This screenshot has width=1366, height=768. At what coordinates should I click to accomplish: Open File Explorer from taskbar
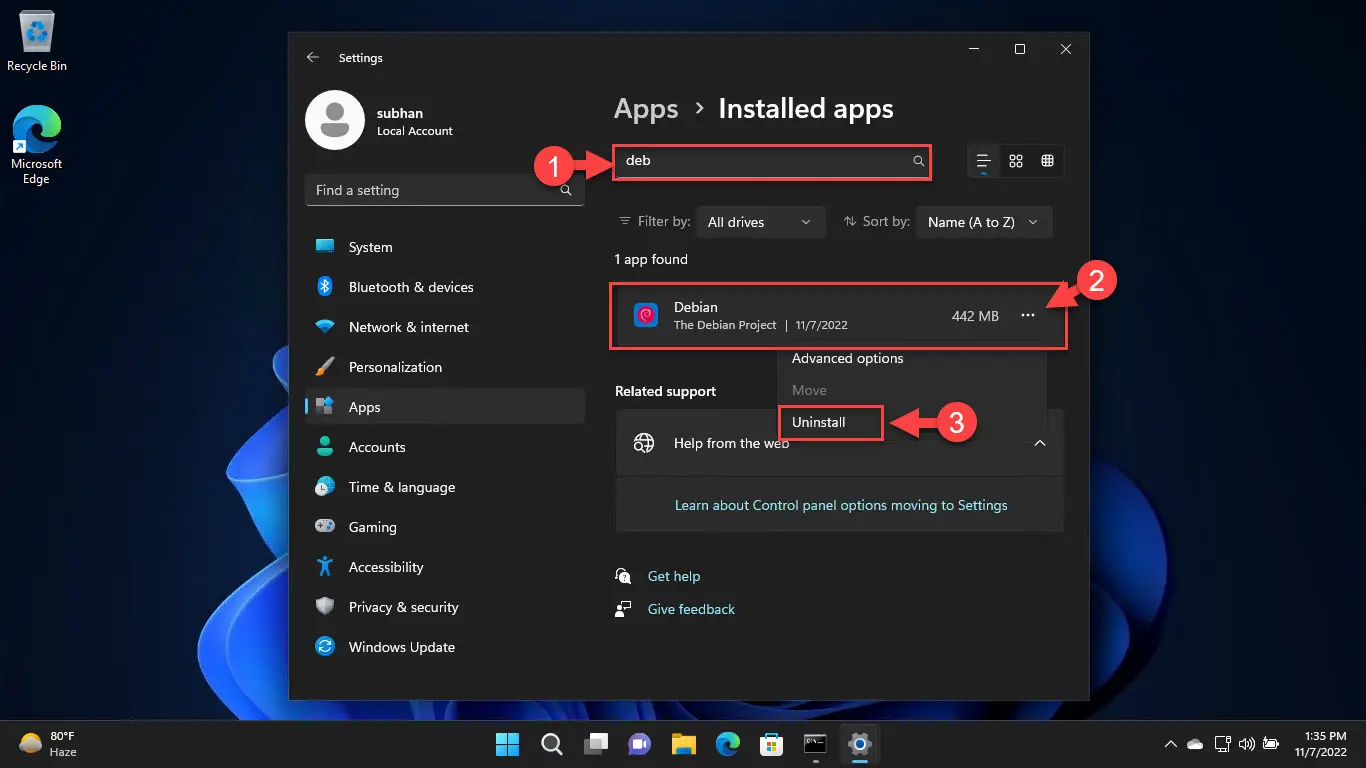[683, 744]
